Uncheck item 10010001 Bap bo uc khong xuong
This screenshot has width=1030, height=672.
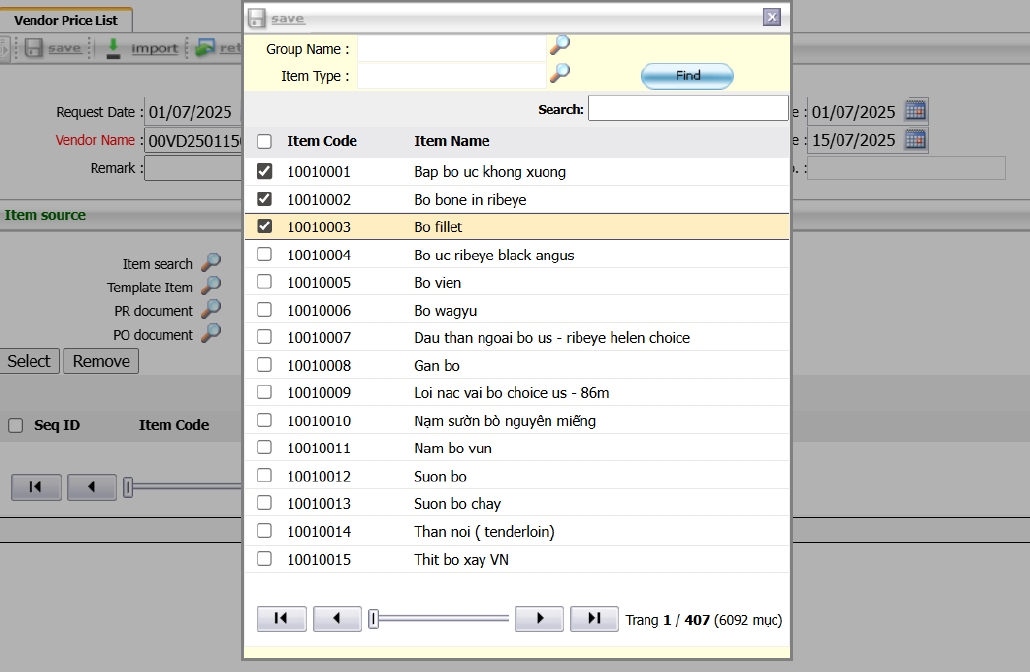pyautogui.click(x=264, y=171)
